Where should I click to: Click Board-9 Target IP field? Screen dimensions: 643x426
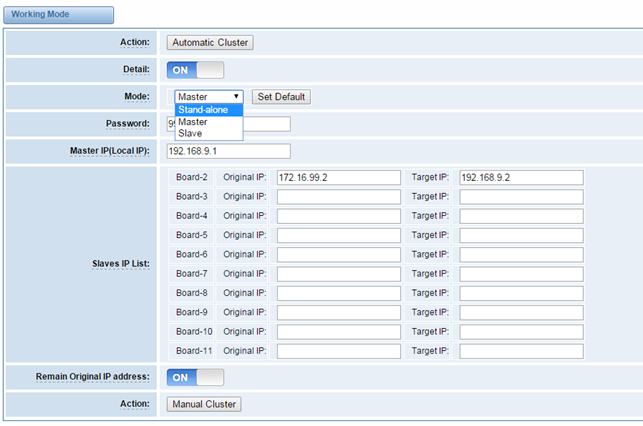(521, 312)
